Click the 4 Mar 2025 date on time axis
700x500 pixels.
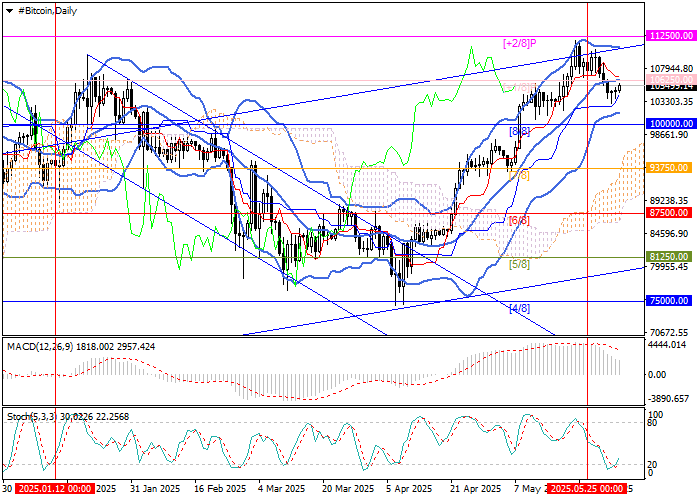281,490
